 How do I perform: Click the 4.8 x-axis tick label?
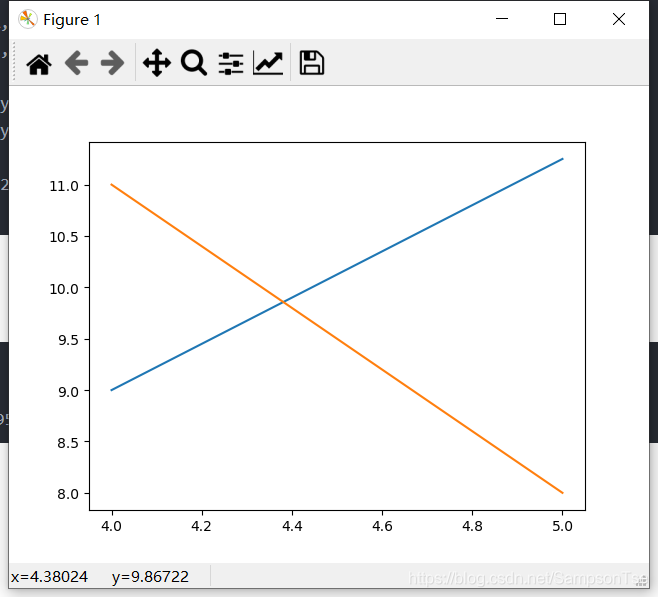tap(473, 526)
